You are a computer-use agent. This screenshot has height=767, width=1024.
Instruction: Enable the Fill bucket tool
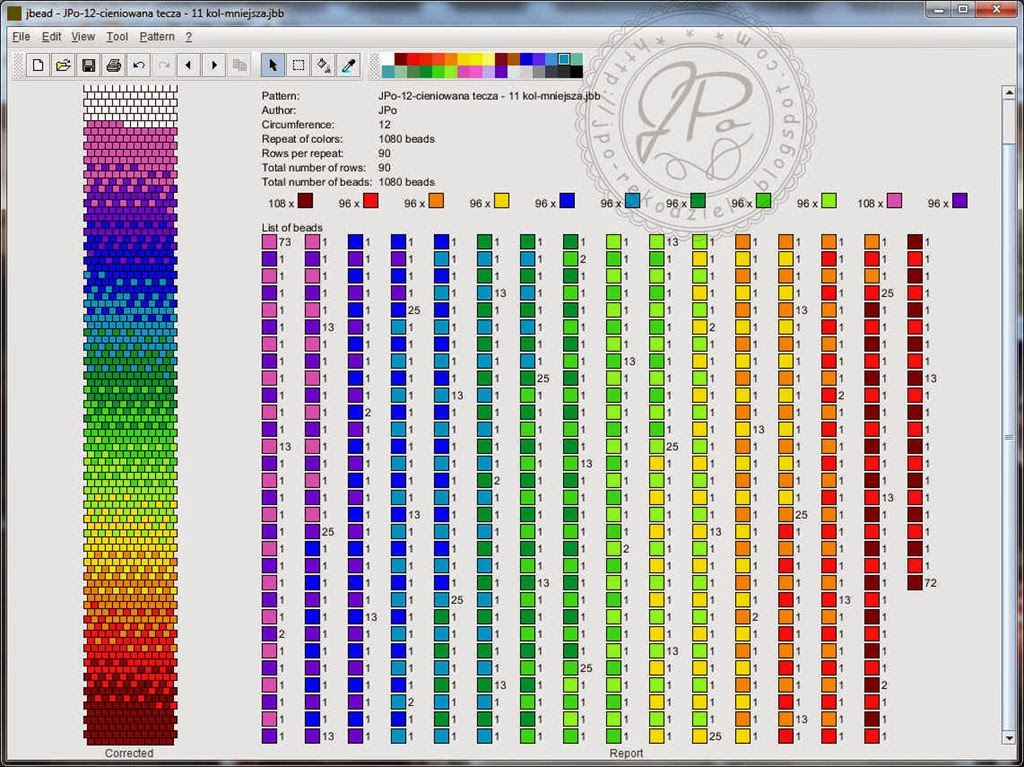click(323, 66)
